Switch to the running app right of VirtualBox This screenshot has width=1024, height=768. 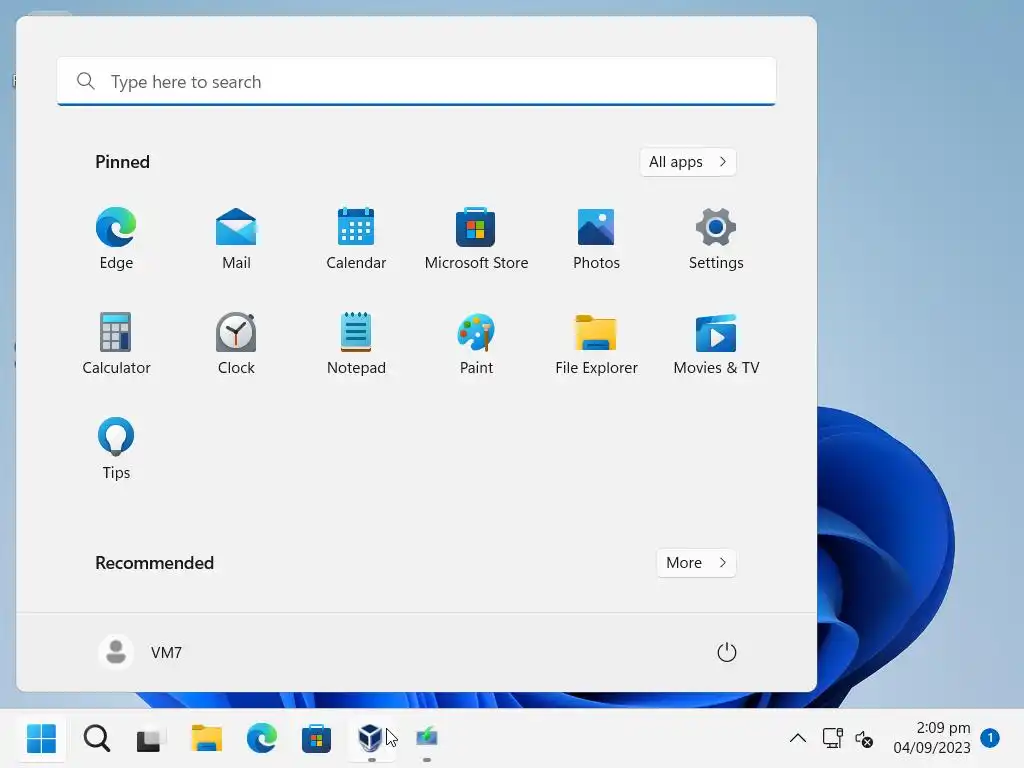pyautogui.click(x=426, y=739)
